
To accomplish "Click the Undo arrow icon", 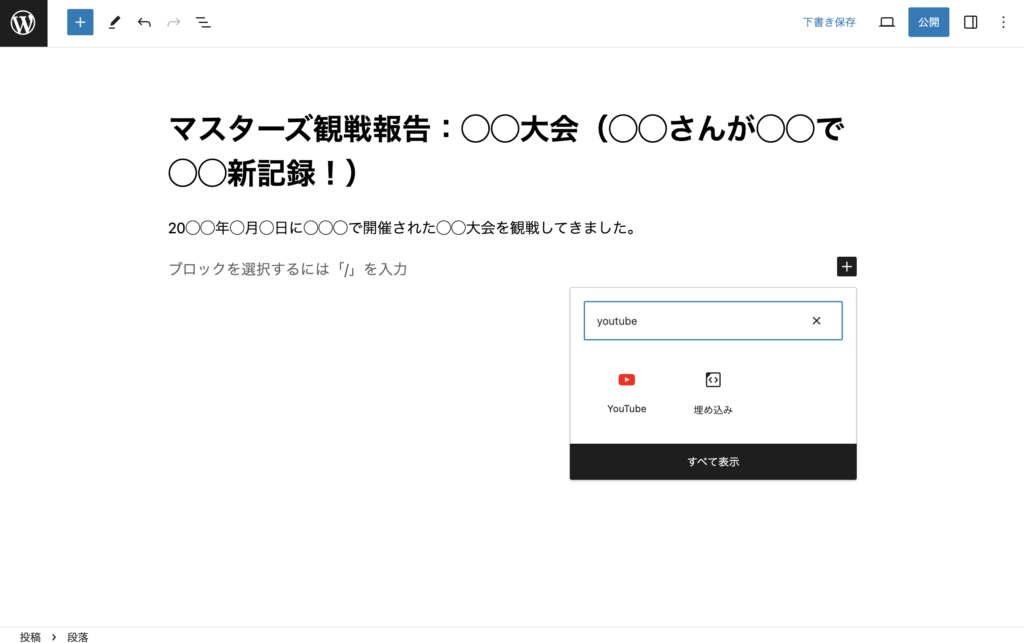I will [x=144, y=22].
